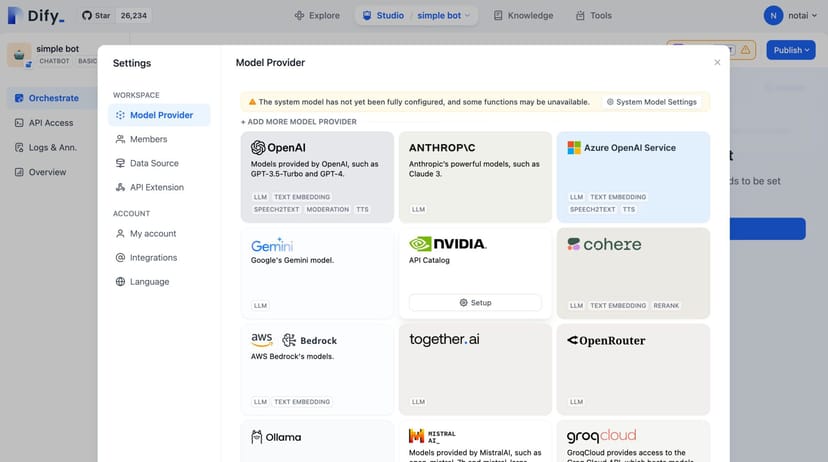Click the Dify logo
The width and height of the screenshot is (828, 462).
[35, 15]
